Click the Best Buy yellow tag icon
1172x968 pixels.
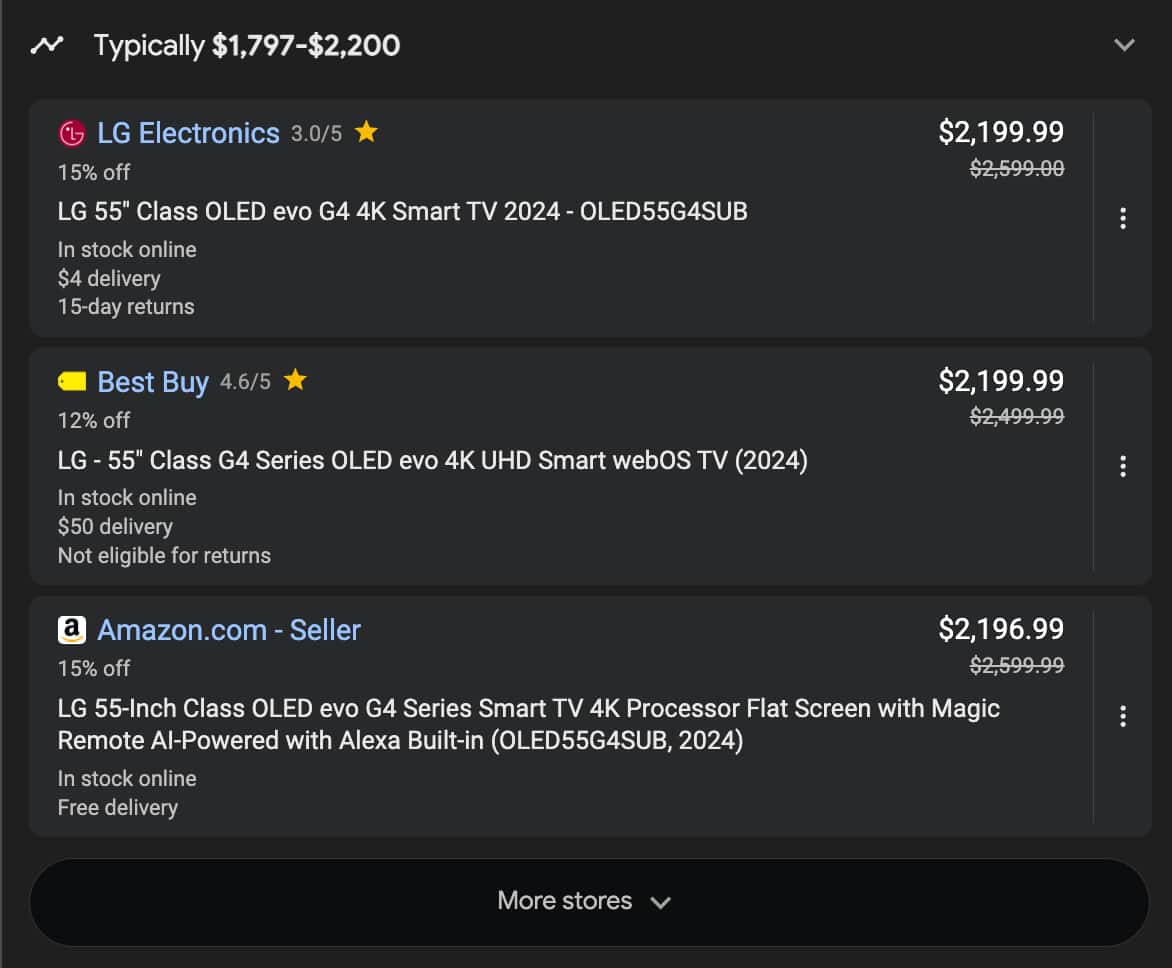click(x=72, y=382)
